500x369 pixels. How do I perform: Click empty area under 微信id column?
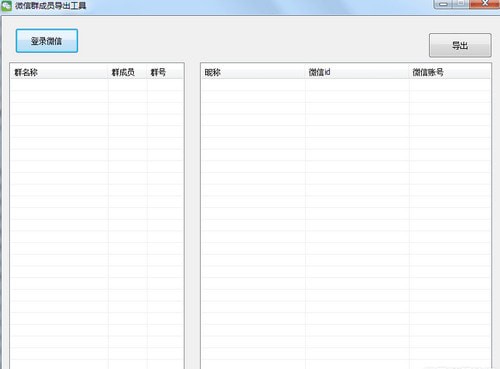pos(357,200)
